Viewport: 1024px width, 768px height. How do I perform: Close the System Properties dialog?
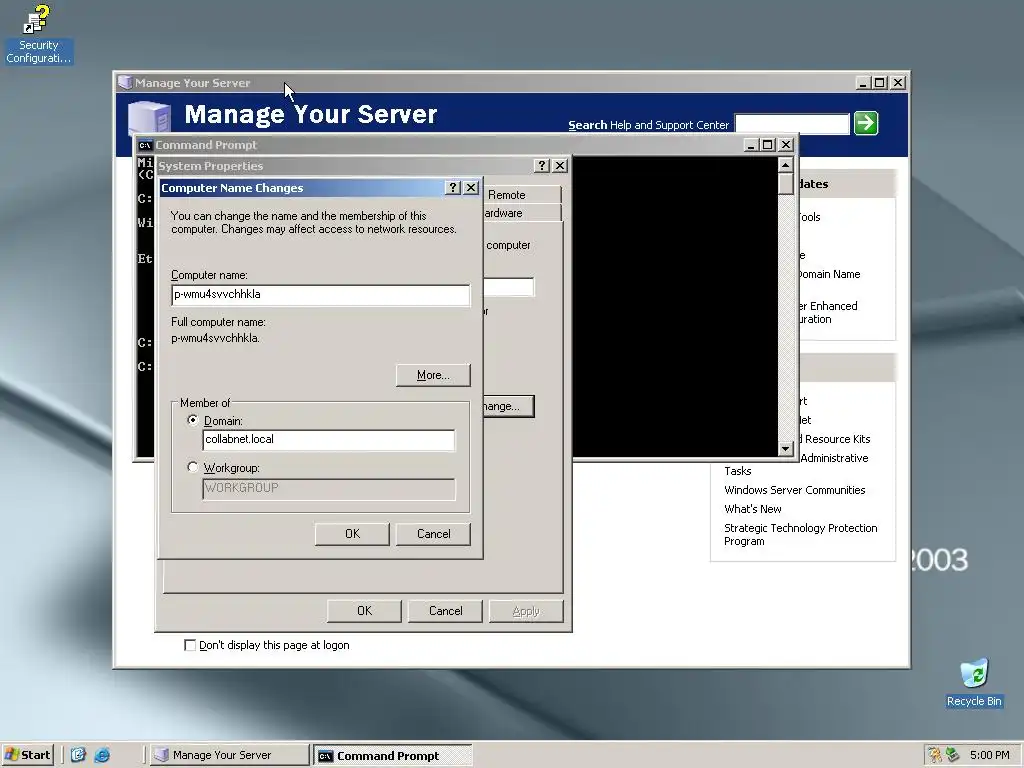(x=560, y=166)
